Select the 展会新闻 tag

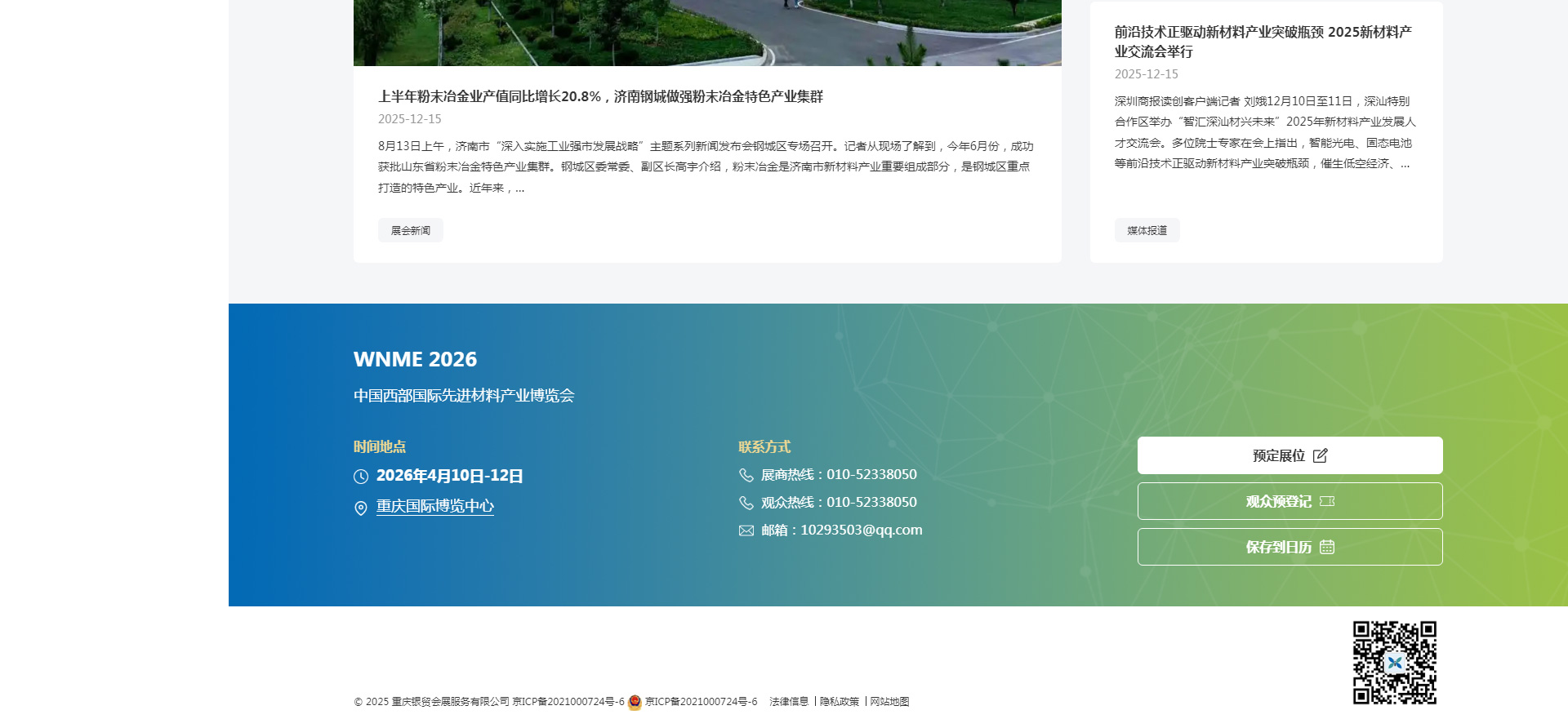pyautogui.click(x=410, y=231)
